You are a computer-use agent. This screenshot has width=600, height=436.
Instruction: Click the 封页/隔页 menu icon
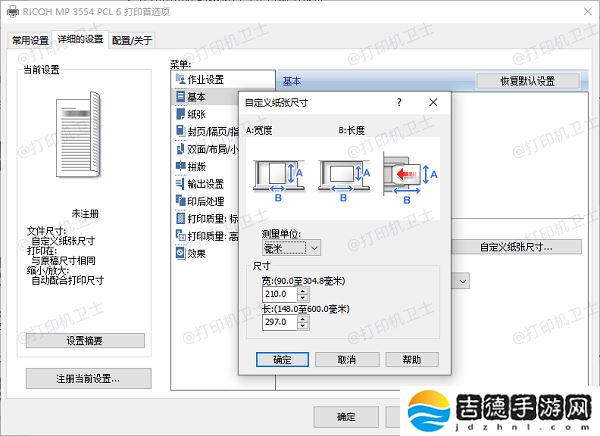pos(180,131)
